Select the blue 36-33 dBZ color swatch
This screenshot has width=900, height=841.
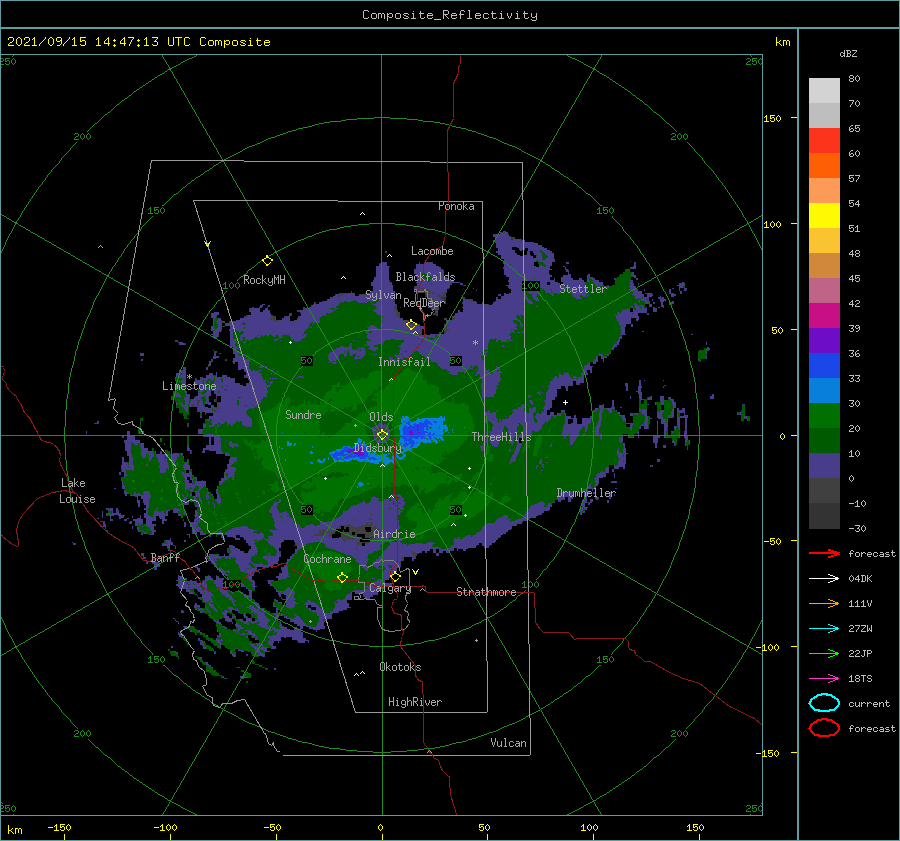click(x=824, y=366)
